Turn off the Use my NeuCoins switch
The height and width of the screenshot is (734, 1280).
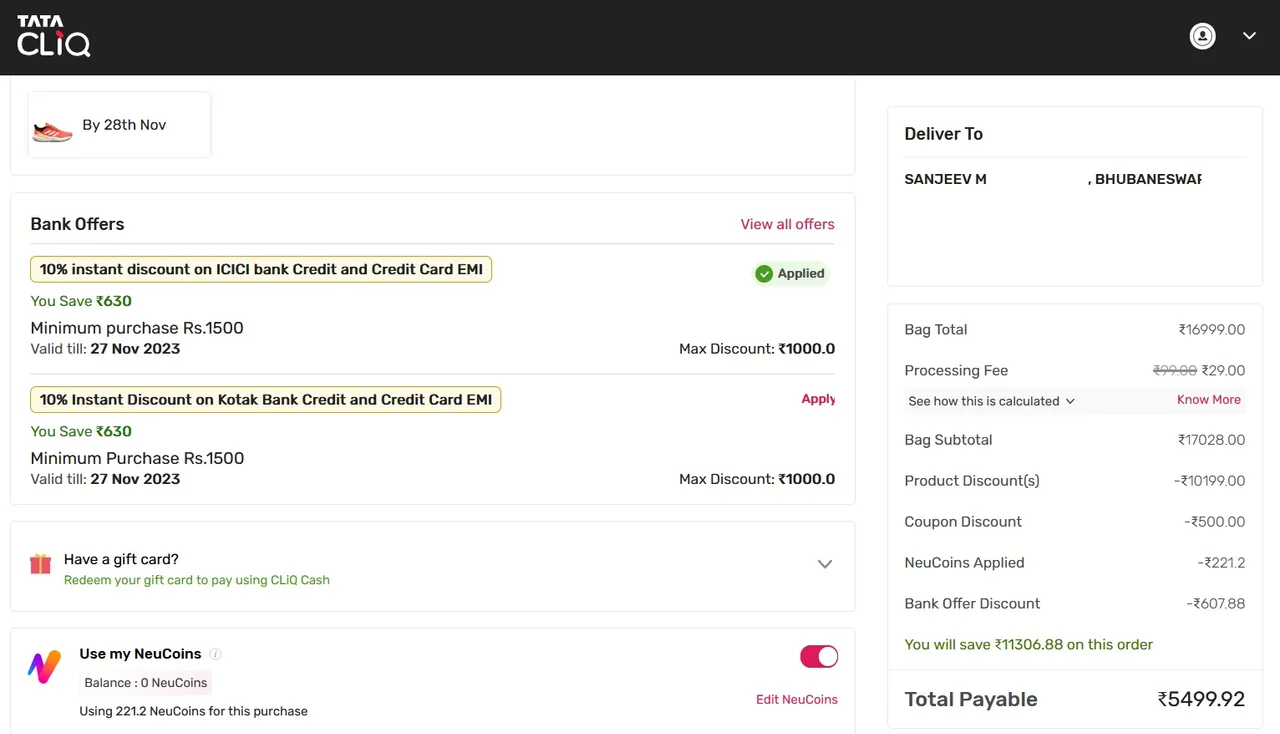tap(819, 656)
